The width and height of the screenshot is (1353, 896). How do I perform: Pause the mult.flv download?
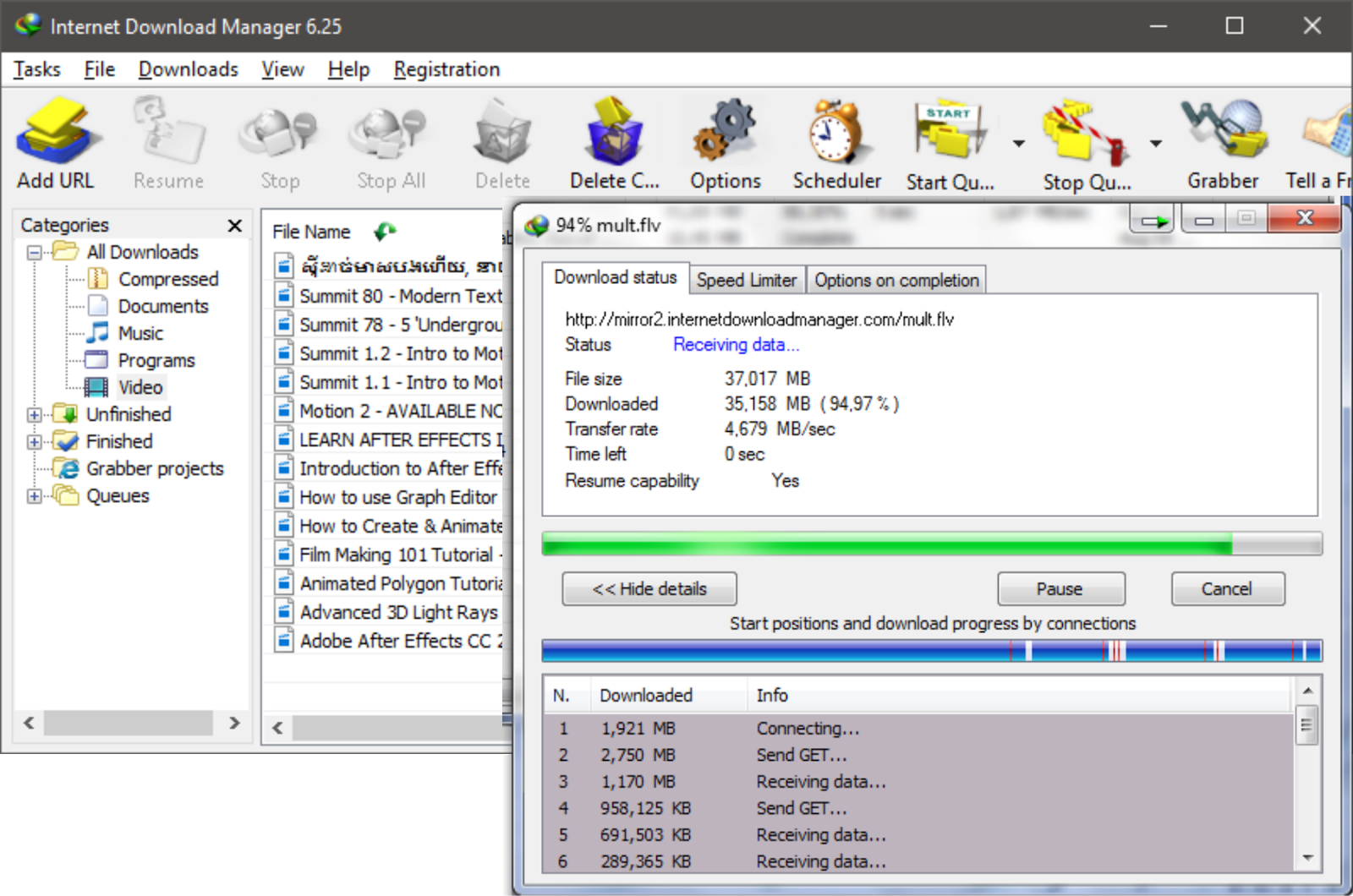(1060, 589)
